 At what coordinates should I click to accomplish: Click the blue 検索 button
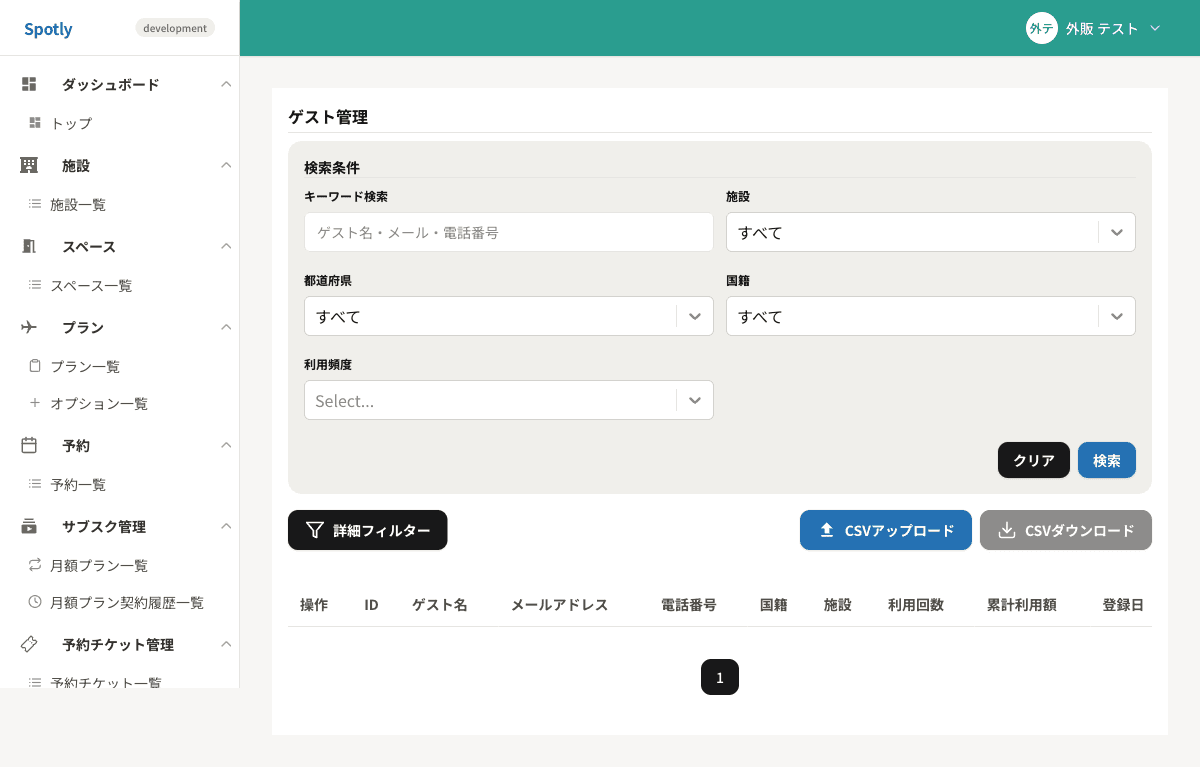click(1107, 460)
